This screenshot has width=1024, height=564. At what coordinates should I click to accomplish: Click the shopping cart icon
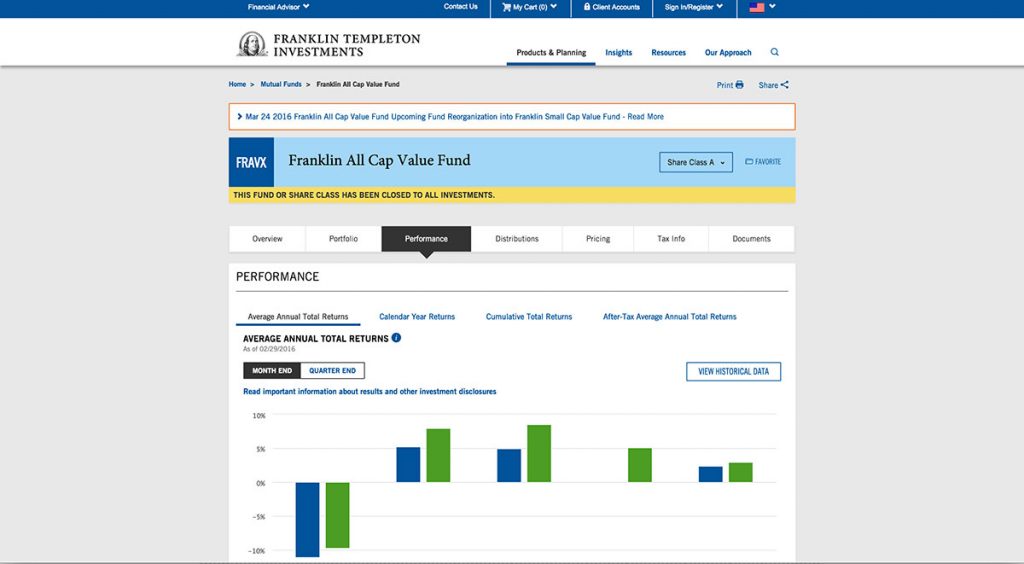[x=506, y=7]
